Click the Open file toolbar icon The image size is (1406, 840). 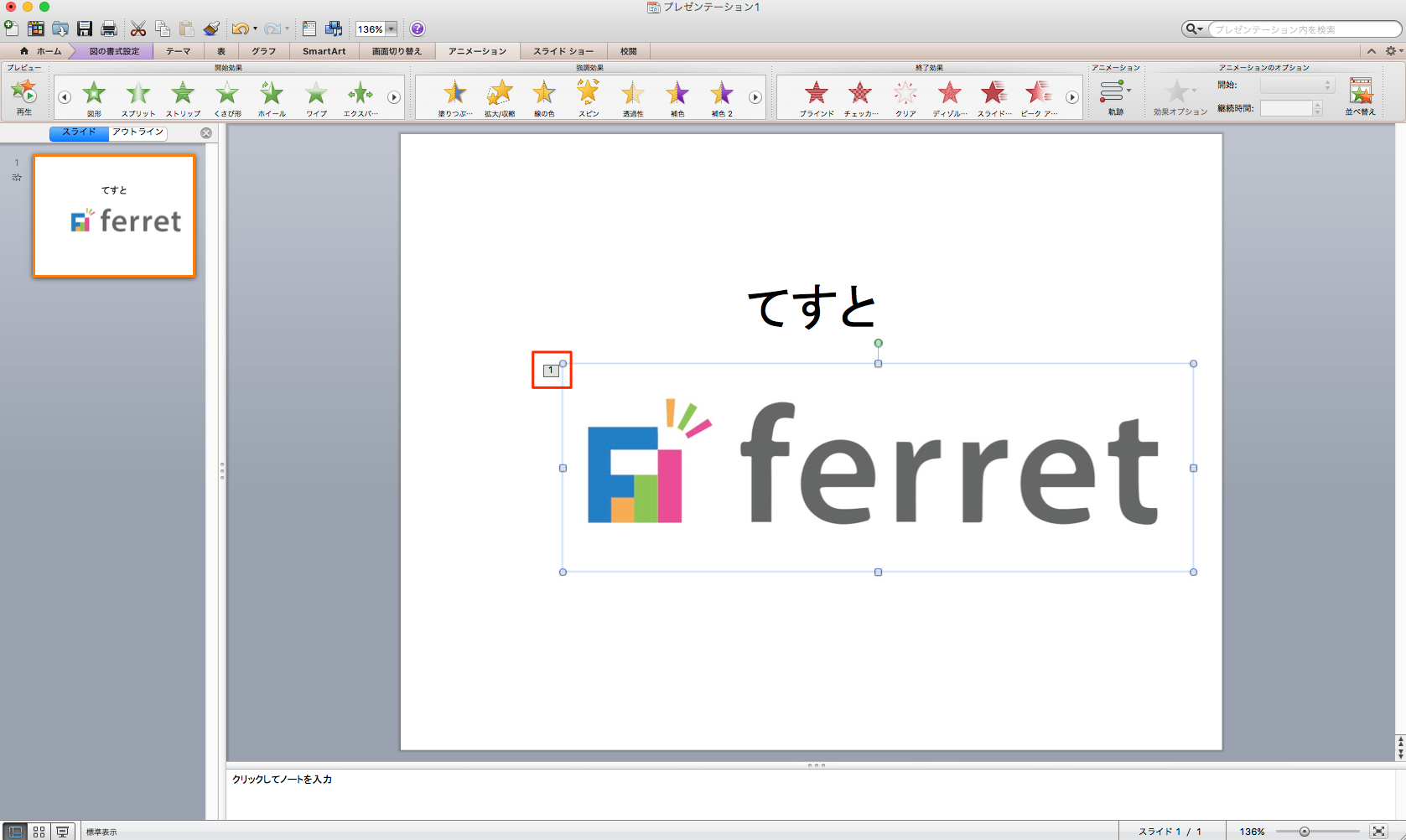pyautogui.click(x=60, y=29)
